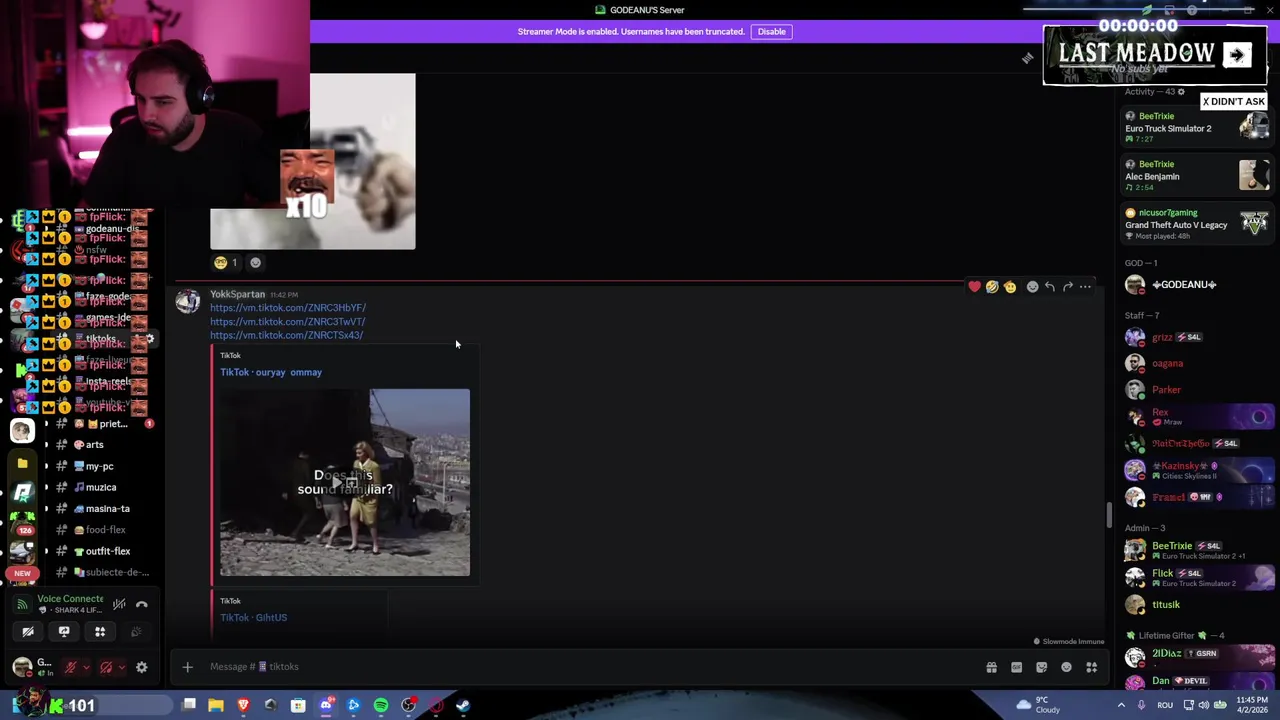Start an activity button

pos(100,632)
